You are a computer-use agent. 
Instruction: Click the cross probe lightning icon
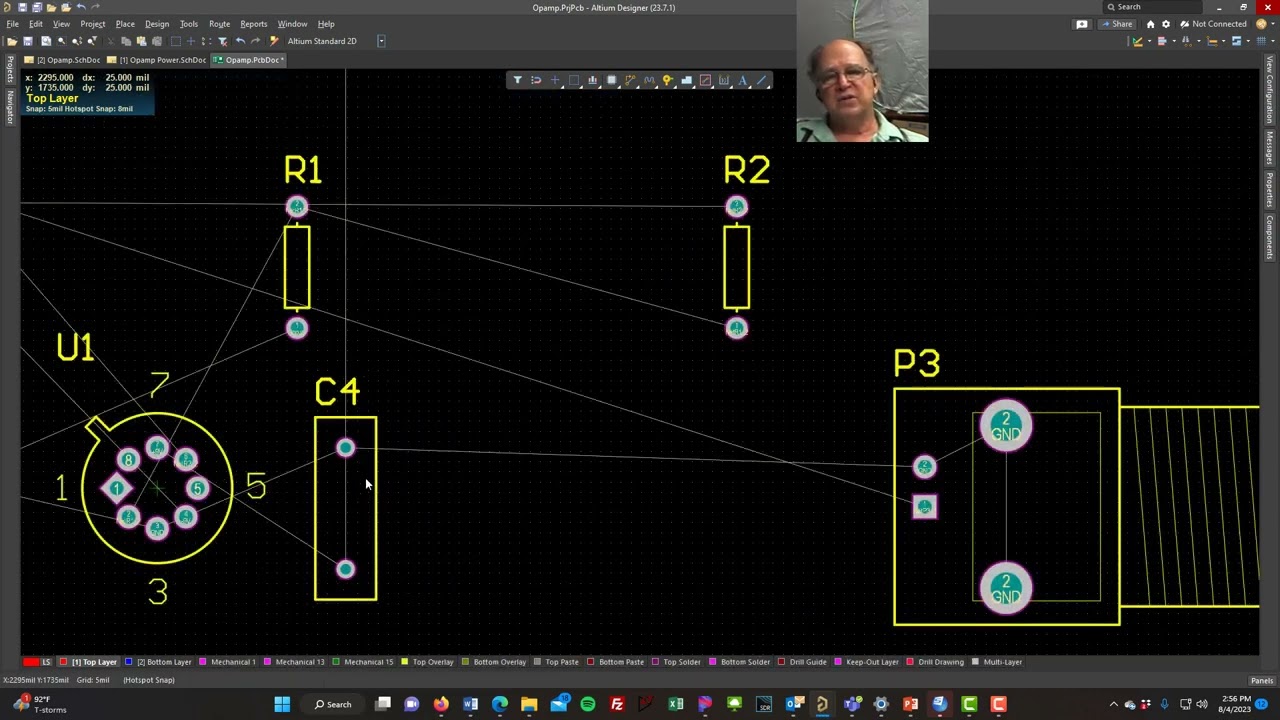[274, 41]
